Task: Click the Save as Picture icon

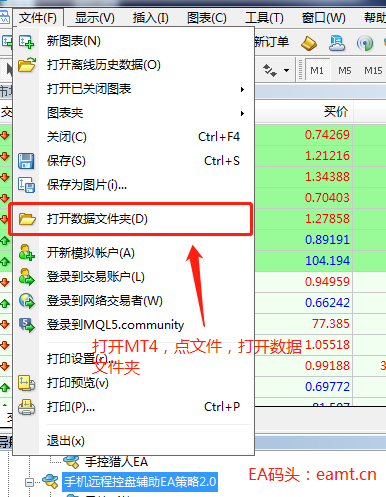Action: click(x=26, y=185)
